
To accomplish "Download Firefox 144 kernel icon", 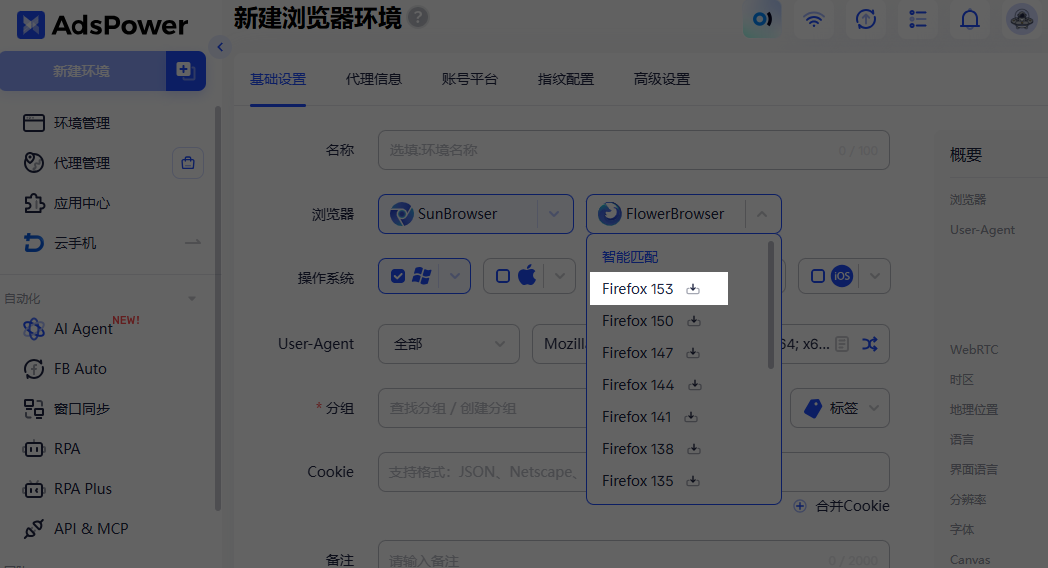I will click(695, 385).
